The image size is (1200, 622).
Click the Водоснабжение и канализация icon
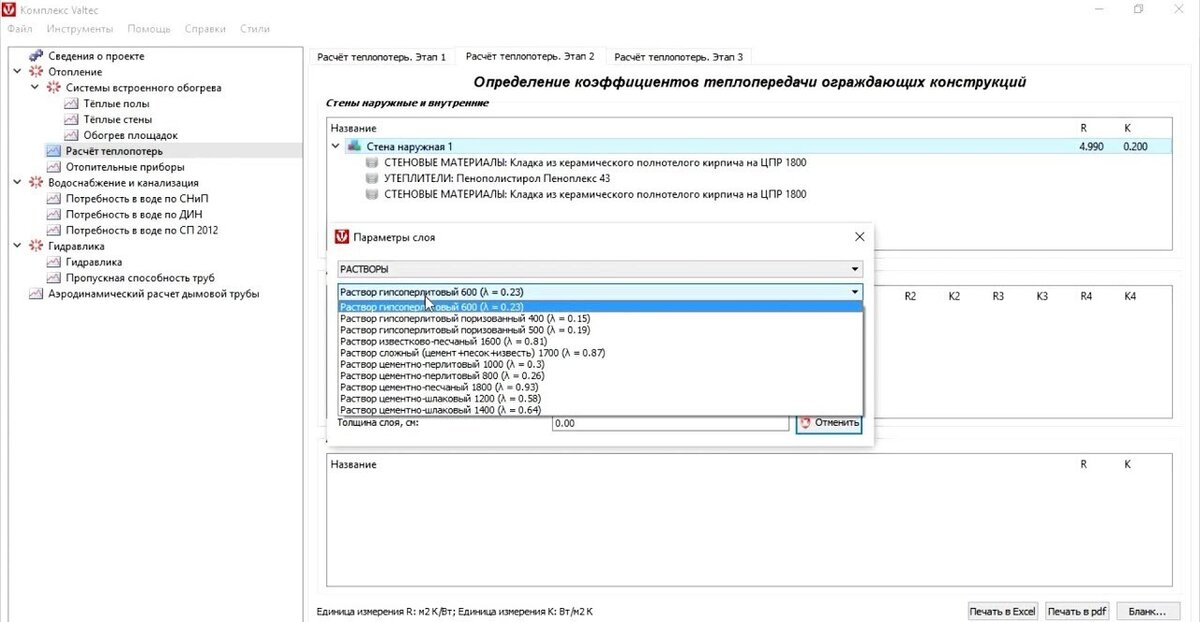pos(36,183)
